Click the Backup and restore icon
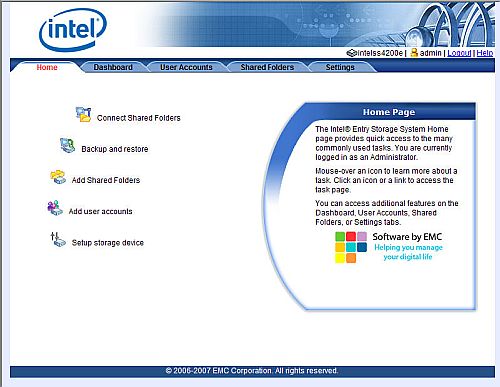The height and width of the screenshot is (387, 500). tap(67, 146)
